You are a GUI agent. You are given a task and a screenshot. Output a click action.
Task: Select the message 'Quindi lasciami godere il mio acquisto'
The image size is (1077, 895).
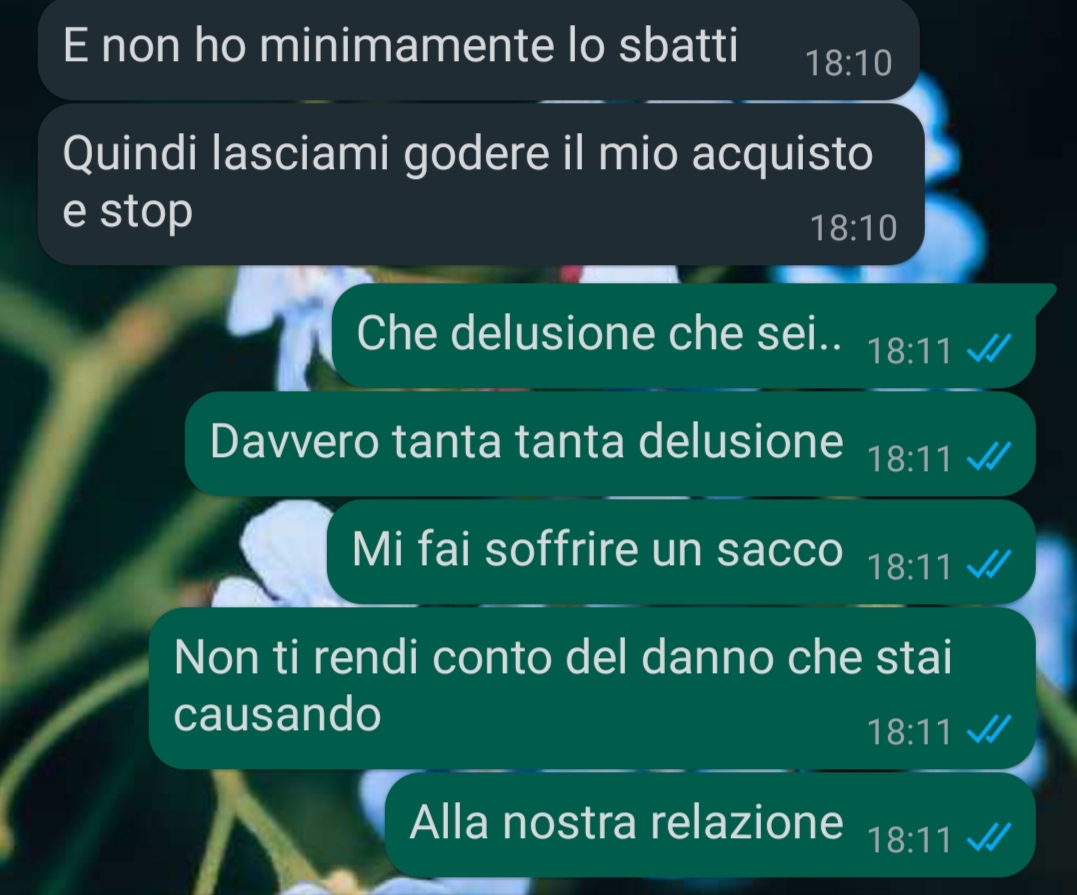[481, 184]
